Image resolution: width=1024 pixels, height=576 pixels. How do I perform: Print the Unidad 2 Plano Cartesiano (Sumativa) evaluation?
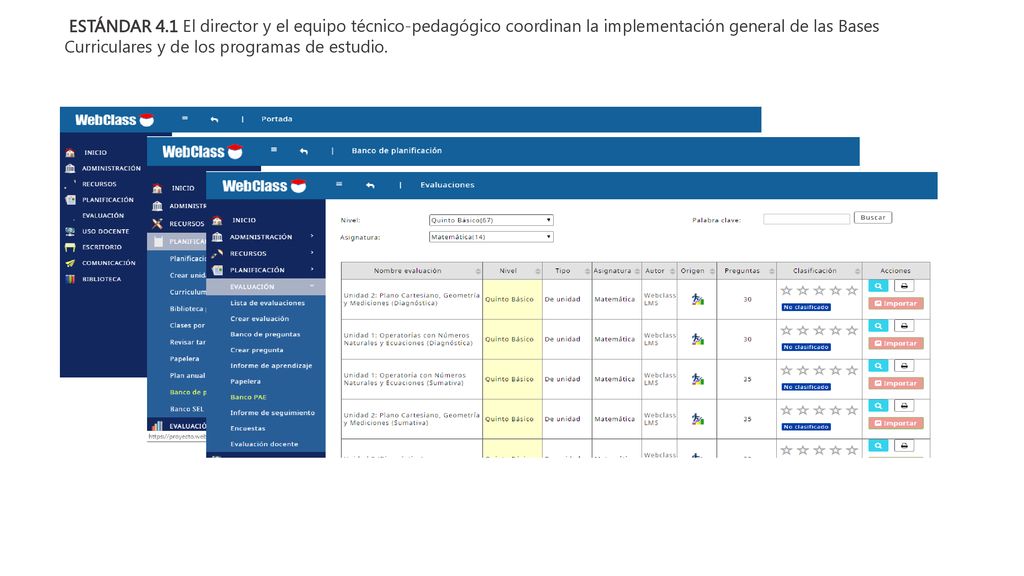click(x=904, y=406)
